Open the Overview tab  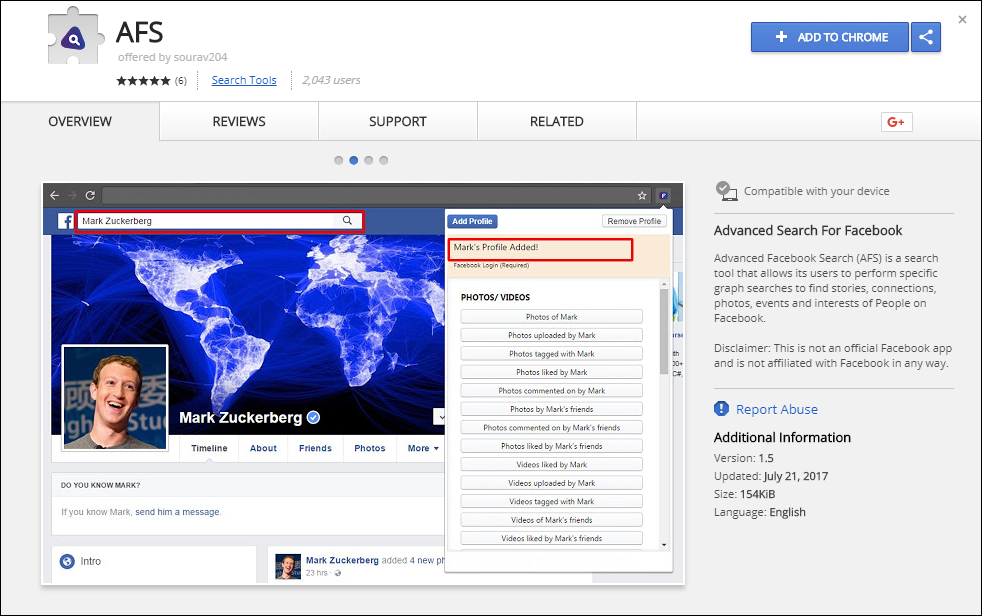(80, 121)
